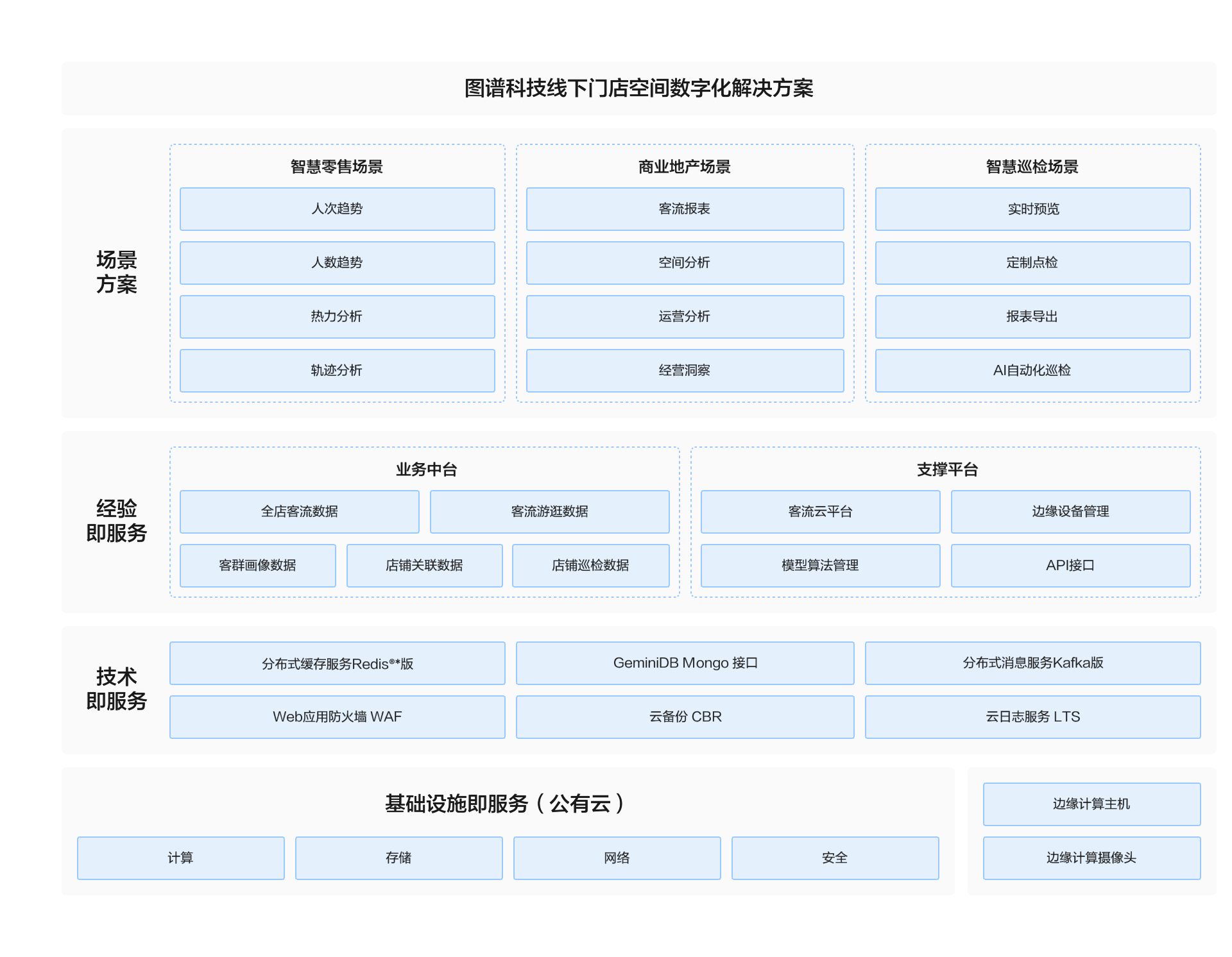
Task: Select the 边缘计算摄像头 box
Action: pos(1092,858)
